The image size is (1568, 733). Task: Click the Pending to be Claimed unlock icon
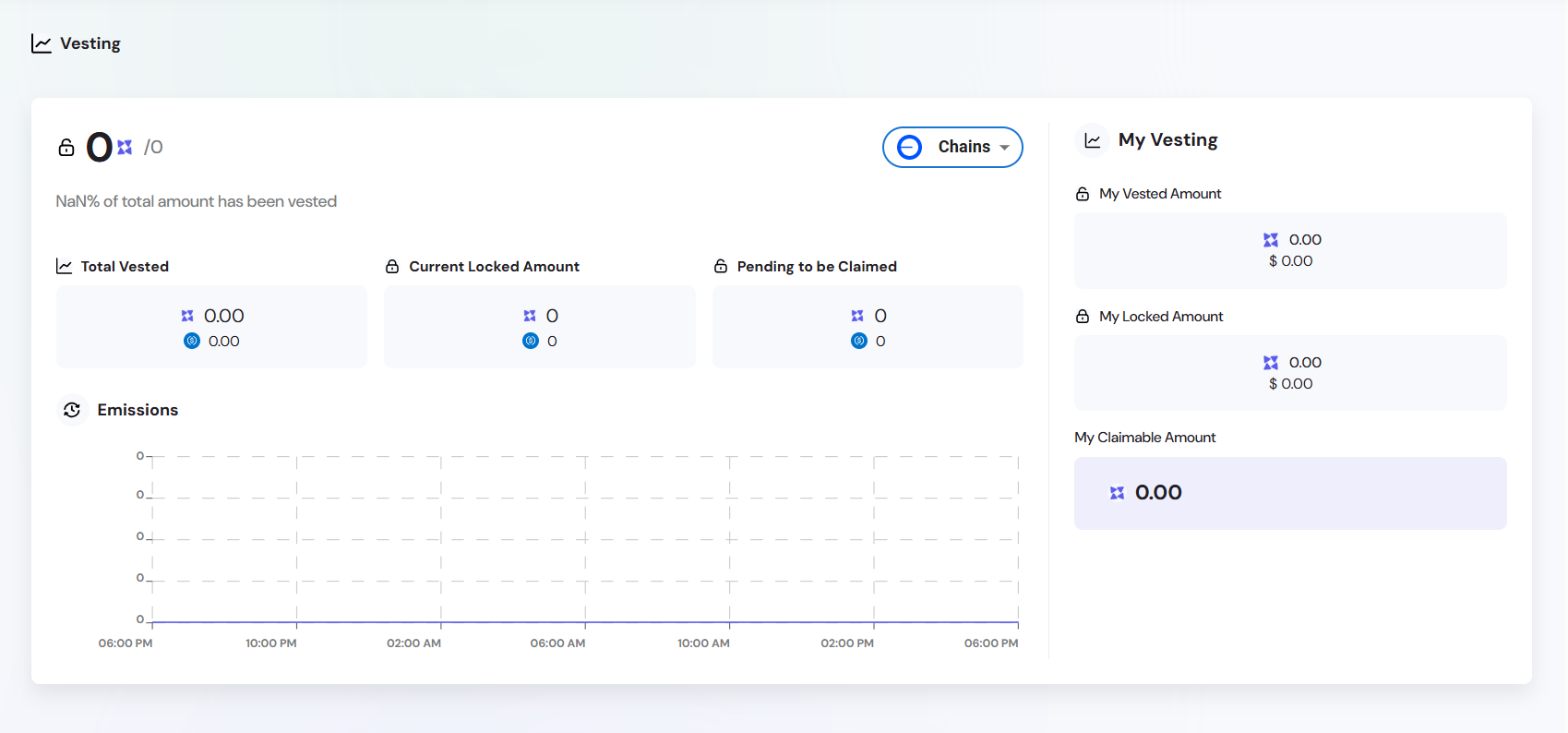721,266
